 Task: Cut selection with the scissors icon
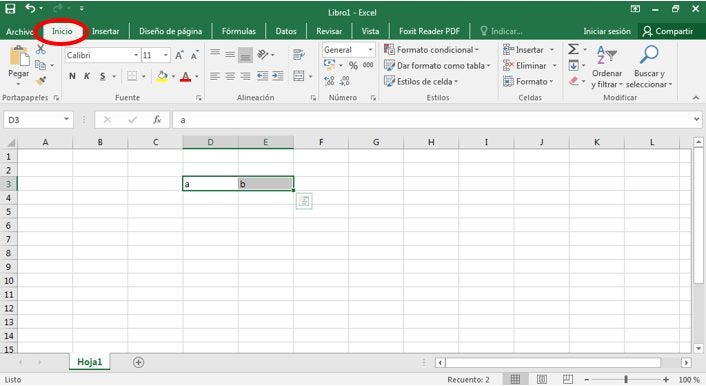pyautogui.click(x=41, y=49)
